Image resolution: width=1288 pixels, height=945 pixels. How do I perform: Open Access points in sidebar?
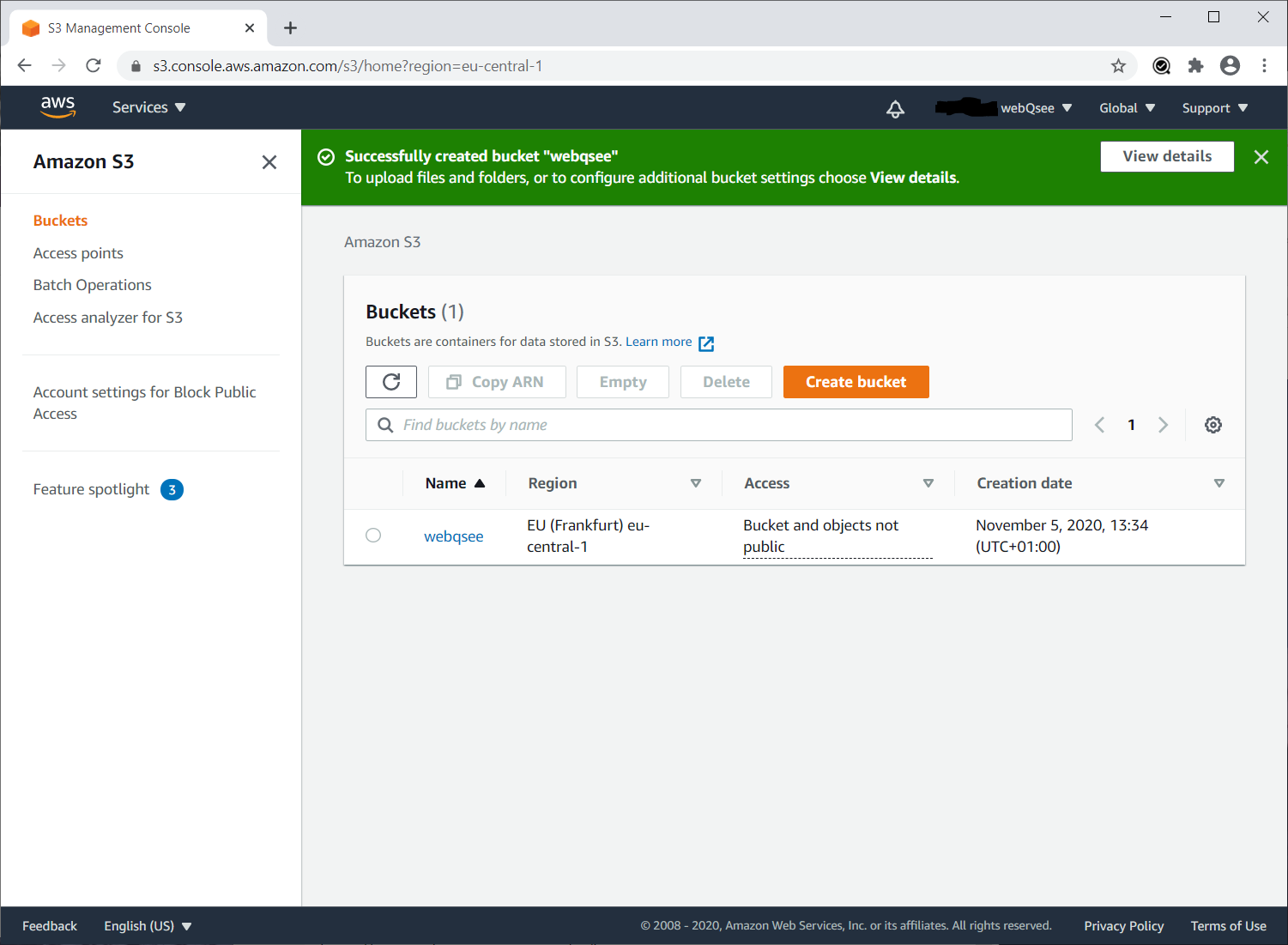[78, 253]
